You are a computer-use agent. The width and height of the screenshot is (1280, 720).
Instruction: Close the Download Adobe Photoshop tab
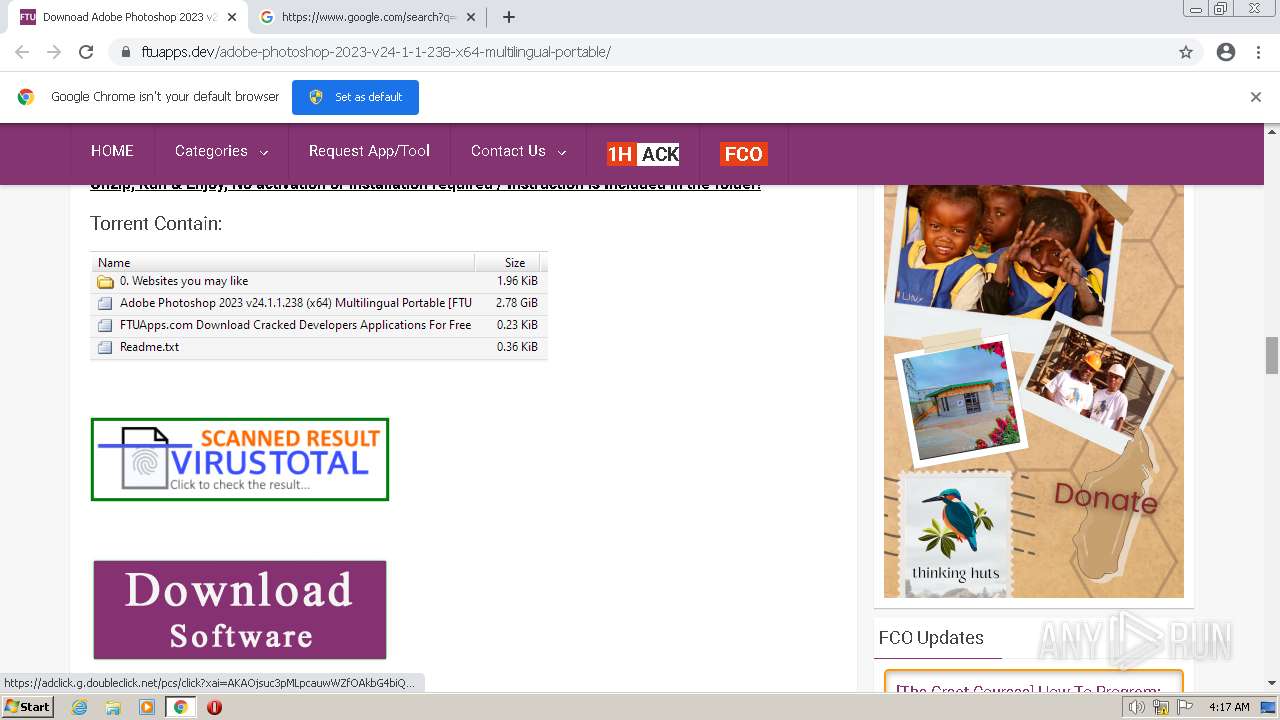(233, 17)
